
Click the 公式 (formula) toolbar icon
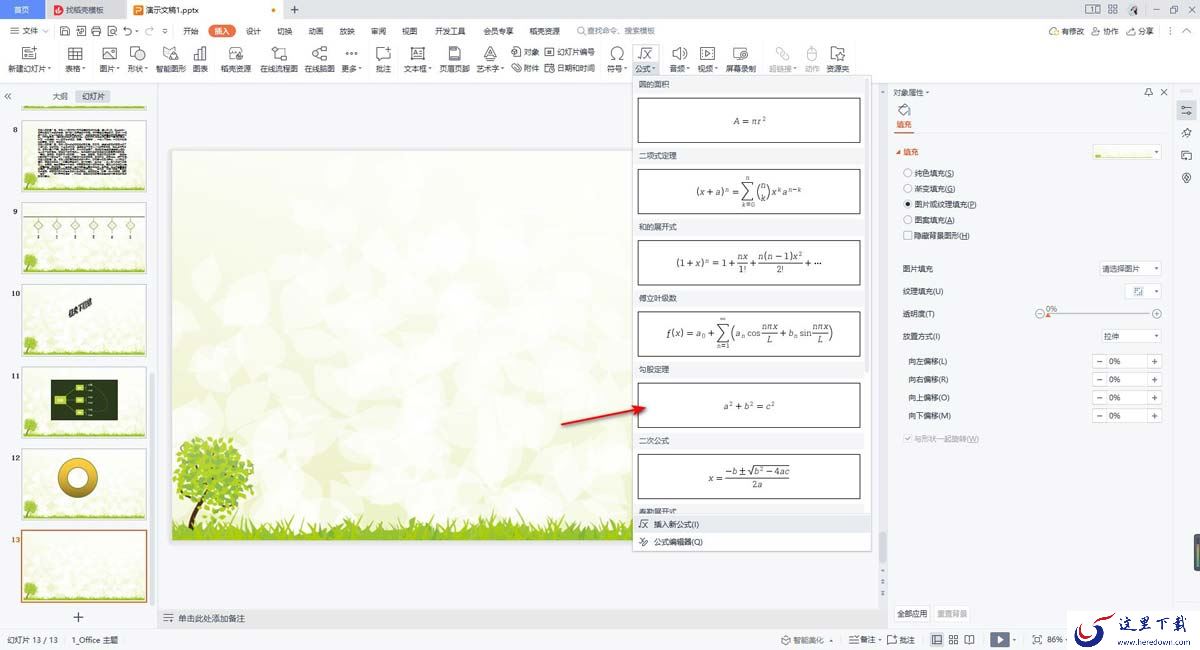pyautogui.click(x=646, y=57)
